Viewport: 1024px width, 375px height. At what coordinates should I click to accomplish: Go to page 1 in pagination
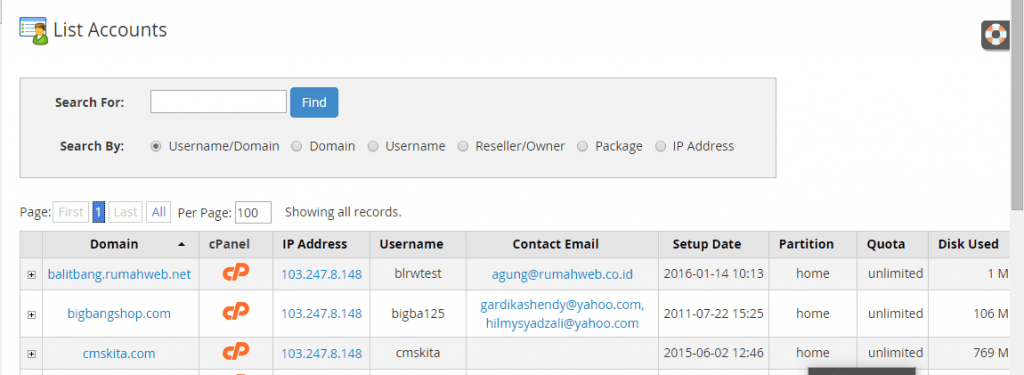99,212
